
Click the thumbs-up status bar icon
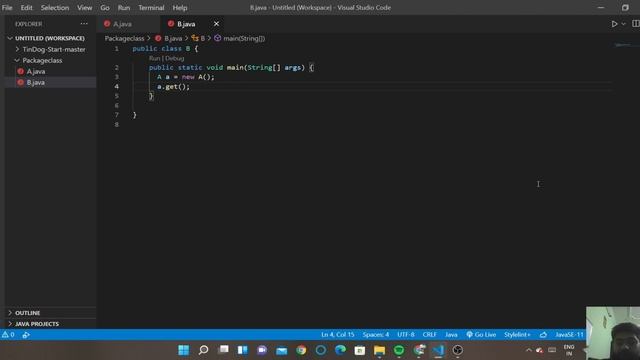543,335
